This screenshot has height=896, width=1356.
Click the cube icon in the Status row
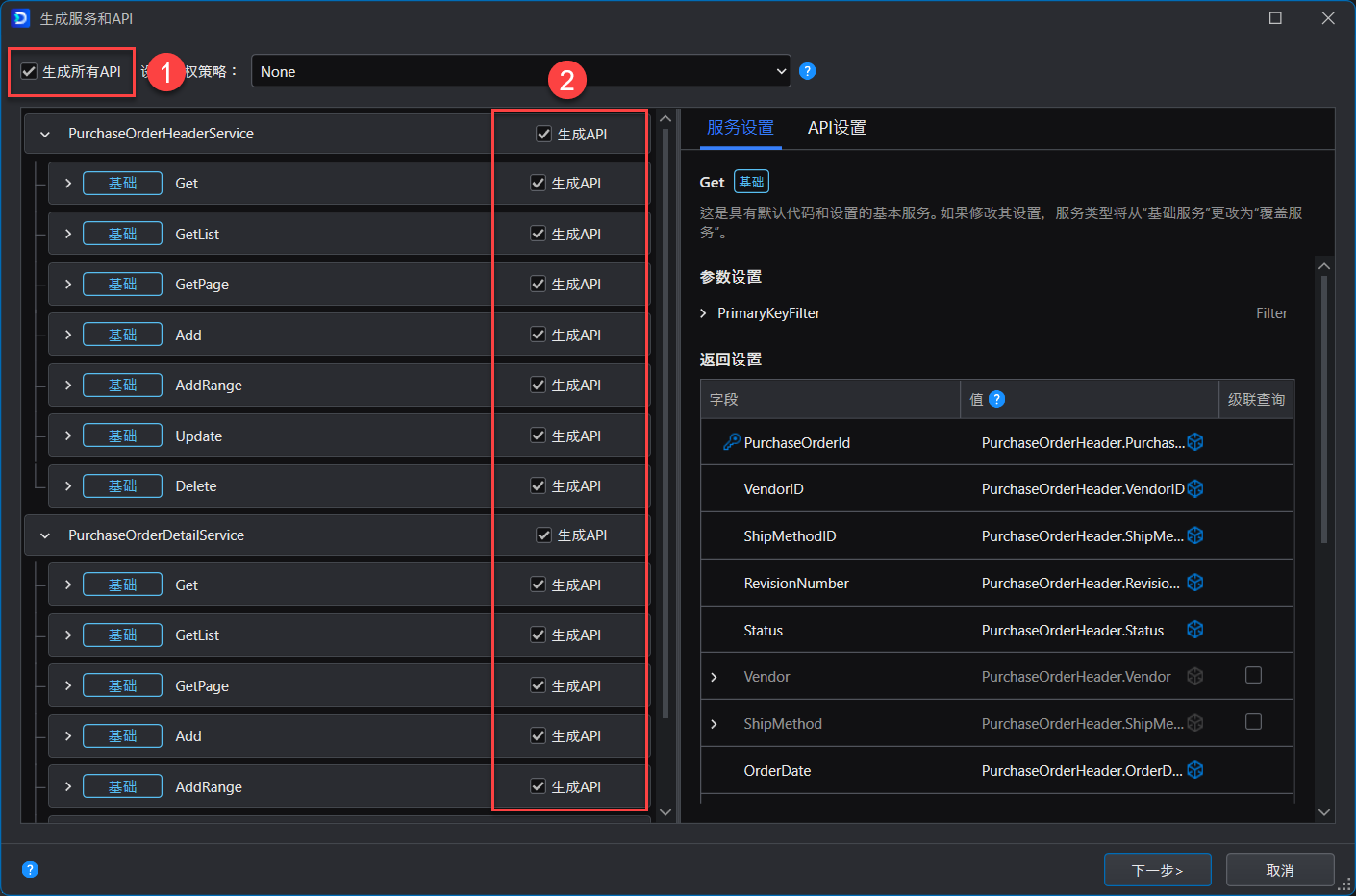click(1195, 630)
